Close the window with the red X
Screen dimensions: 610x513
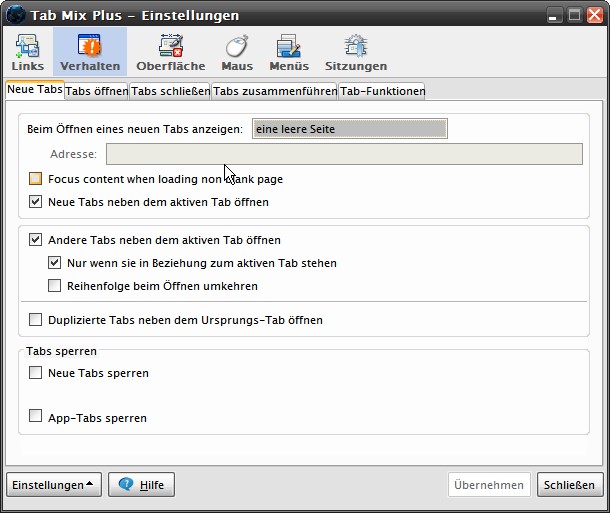tap(595, 15)
